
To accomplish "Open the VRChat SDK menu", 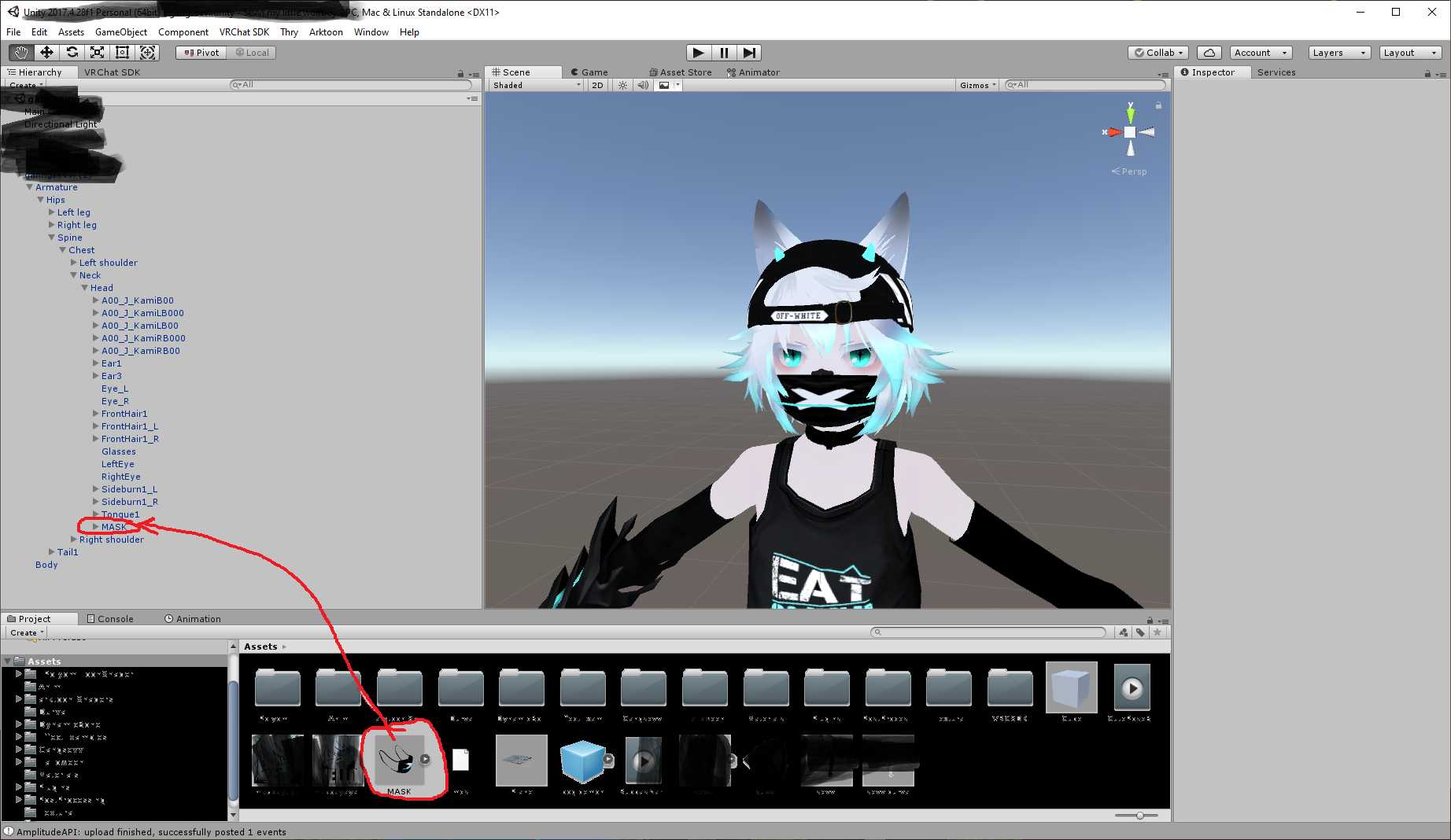I will (244, 32).
